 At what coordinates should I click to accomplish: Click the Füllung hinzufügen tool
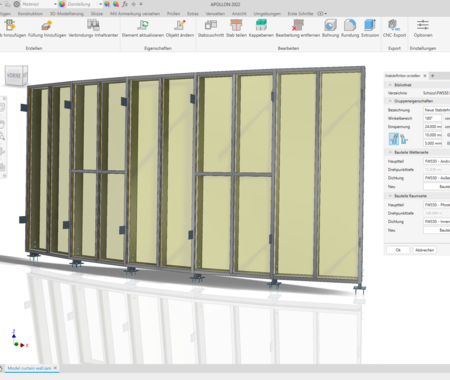[47, 28]
